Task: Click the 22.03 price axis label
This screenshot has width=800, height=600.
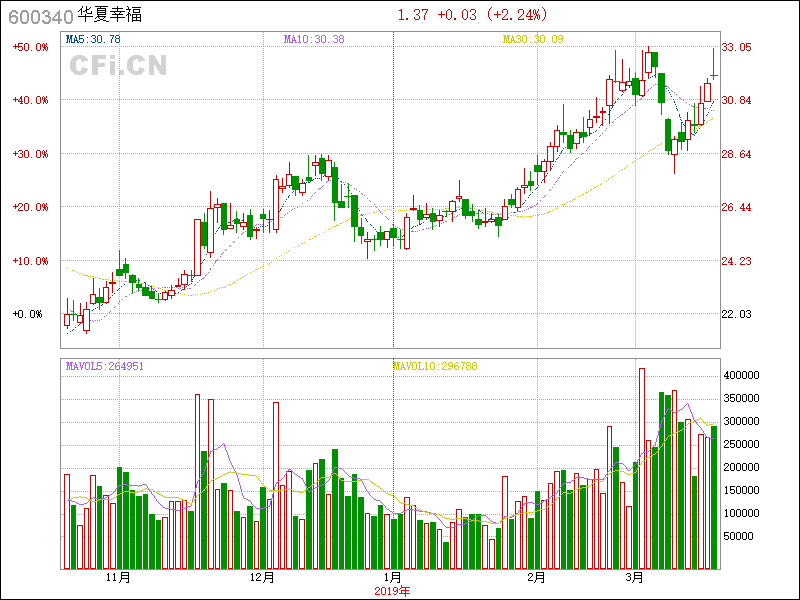Action: click(736, 314)
